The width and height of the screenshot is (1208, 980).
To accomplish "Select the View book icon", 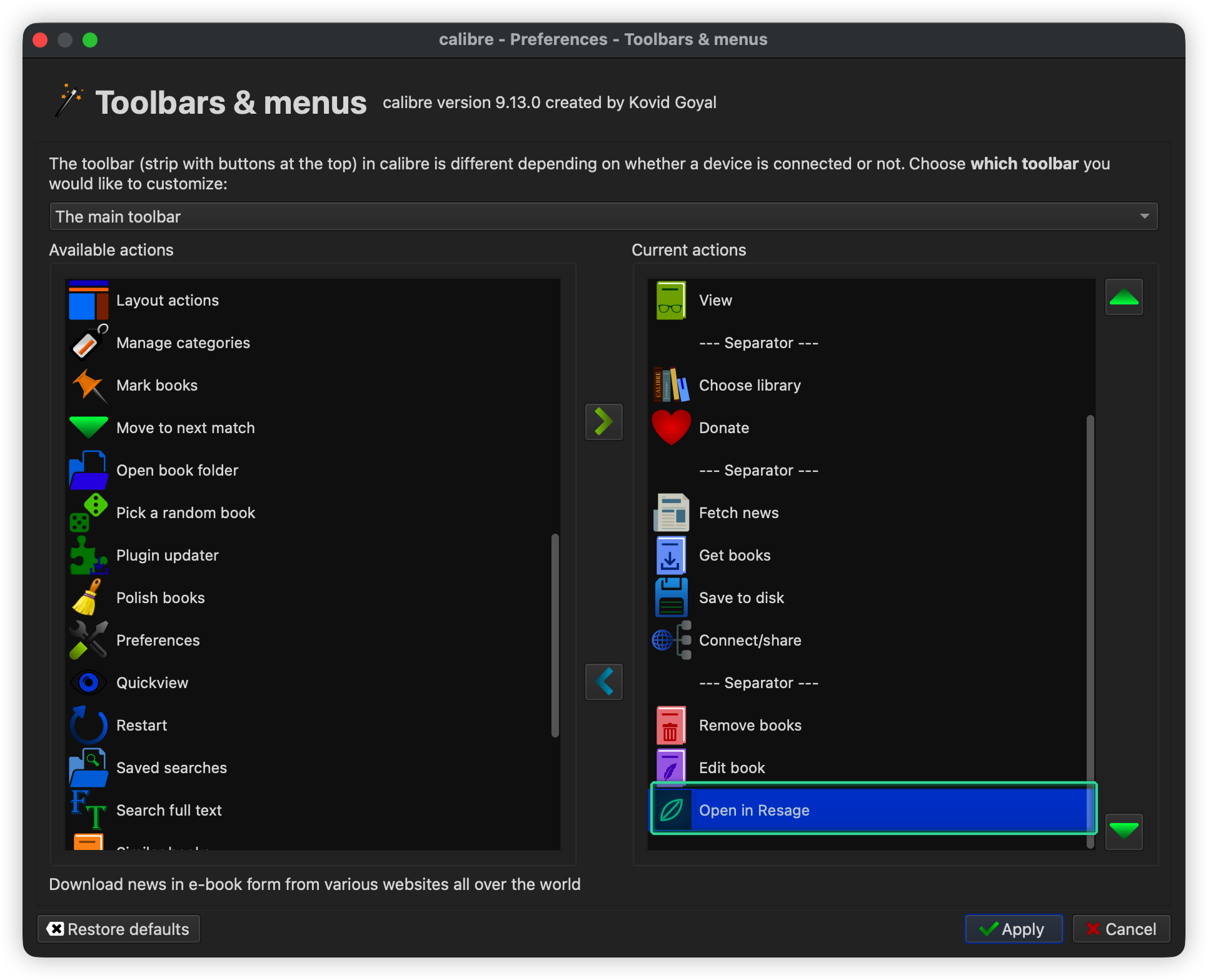I will [x=671, y=301].
